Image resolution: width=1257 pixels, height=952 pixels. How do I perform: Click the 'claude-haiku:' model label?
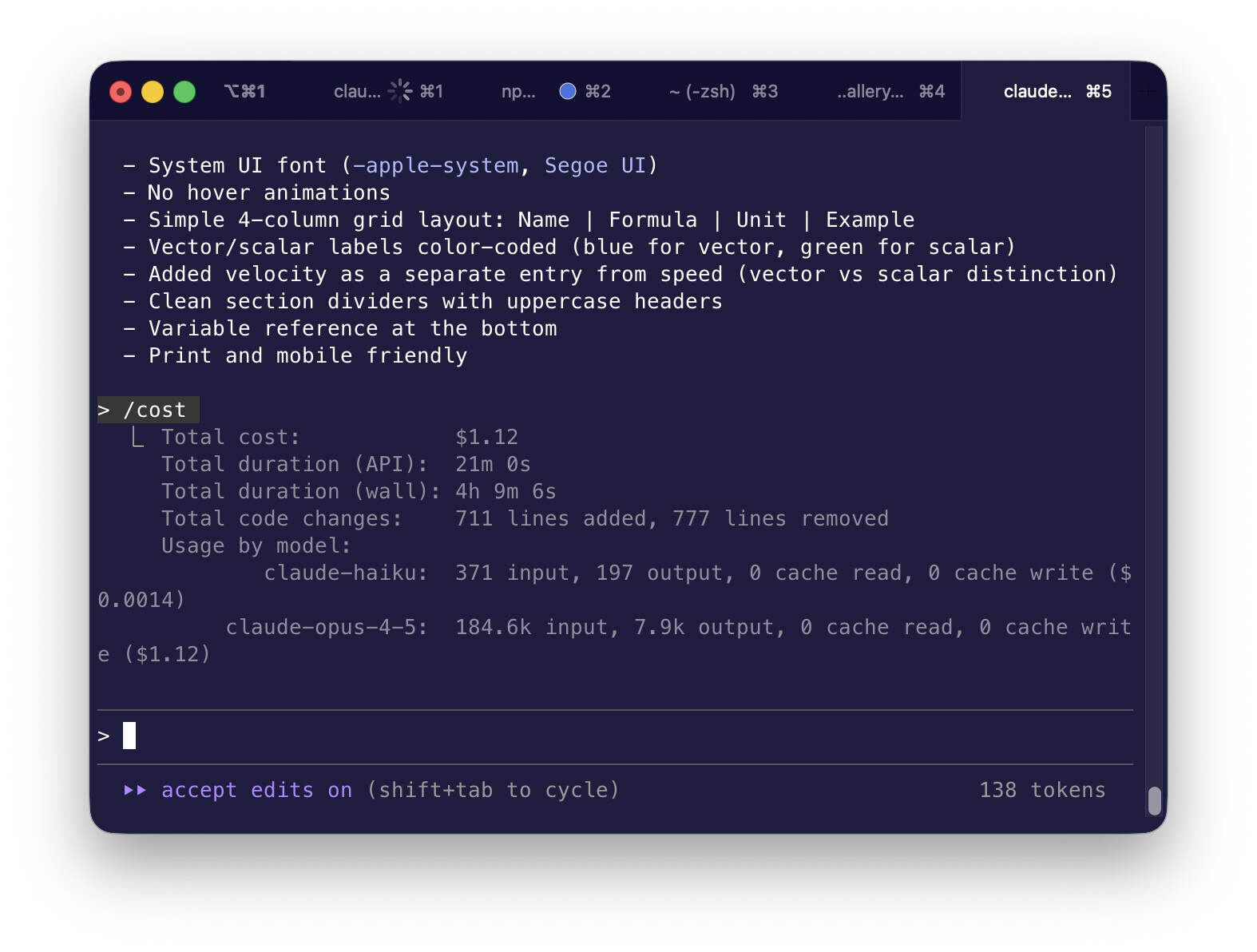click(x=346, y=573)
